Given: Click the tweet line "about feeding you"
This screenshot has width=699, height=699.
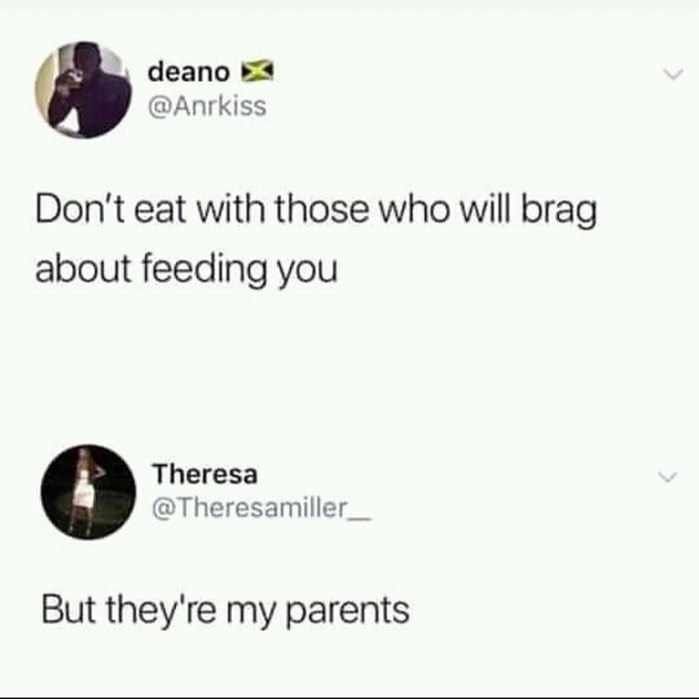Looking at the screenshot, I should [x=186, y=270].
